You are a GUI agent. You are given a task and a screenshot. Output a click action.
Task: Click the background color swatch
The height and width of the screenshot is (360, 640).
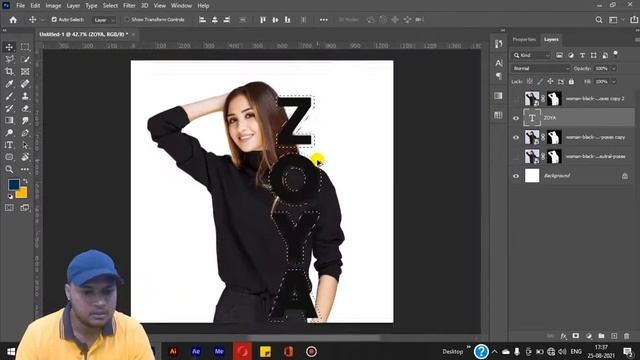pos(22,193)
